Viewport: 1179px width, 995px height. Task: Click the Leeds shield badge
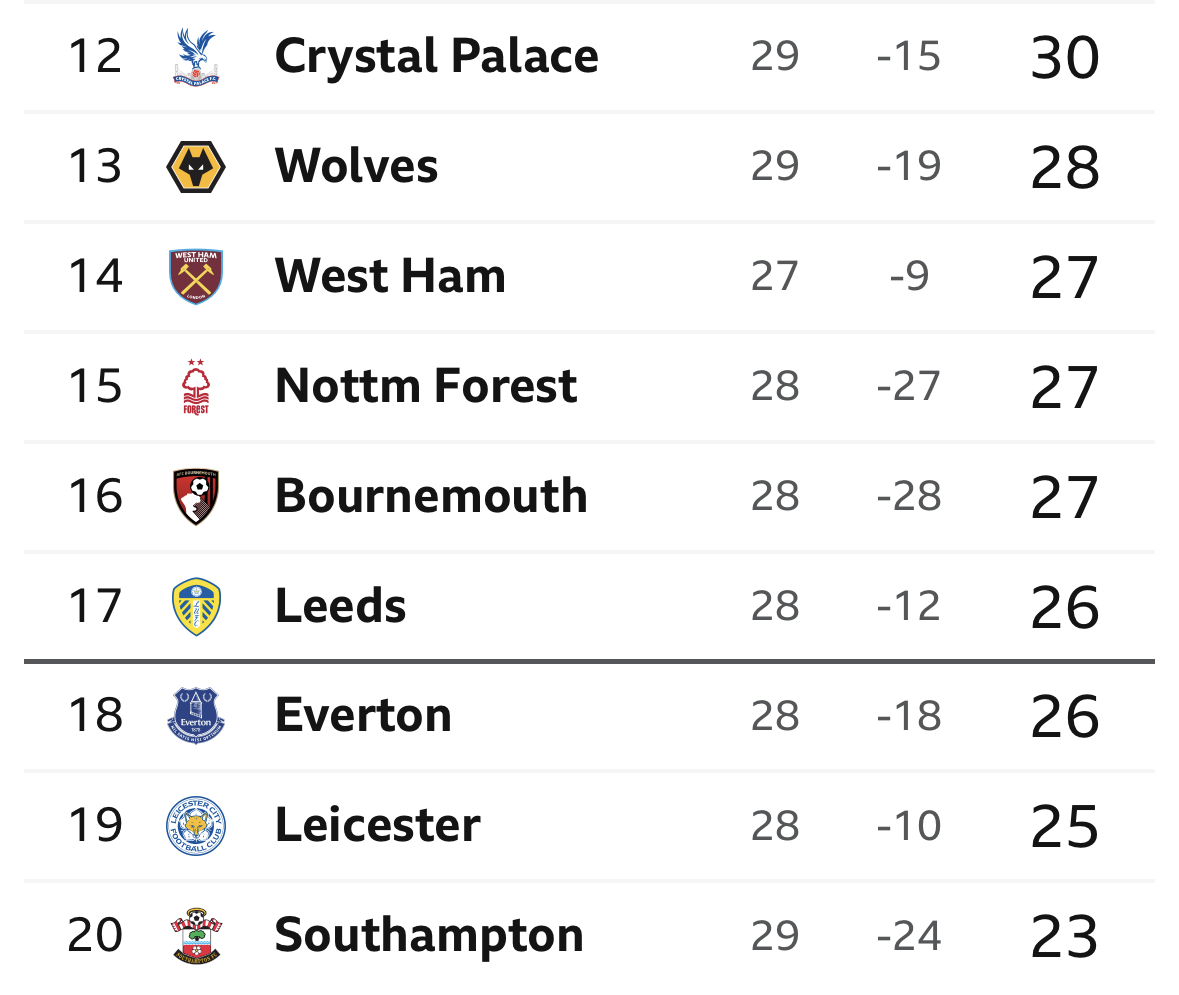pos(195,606)
